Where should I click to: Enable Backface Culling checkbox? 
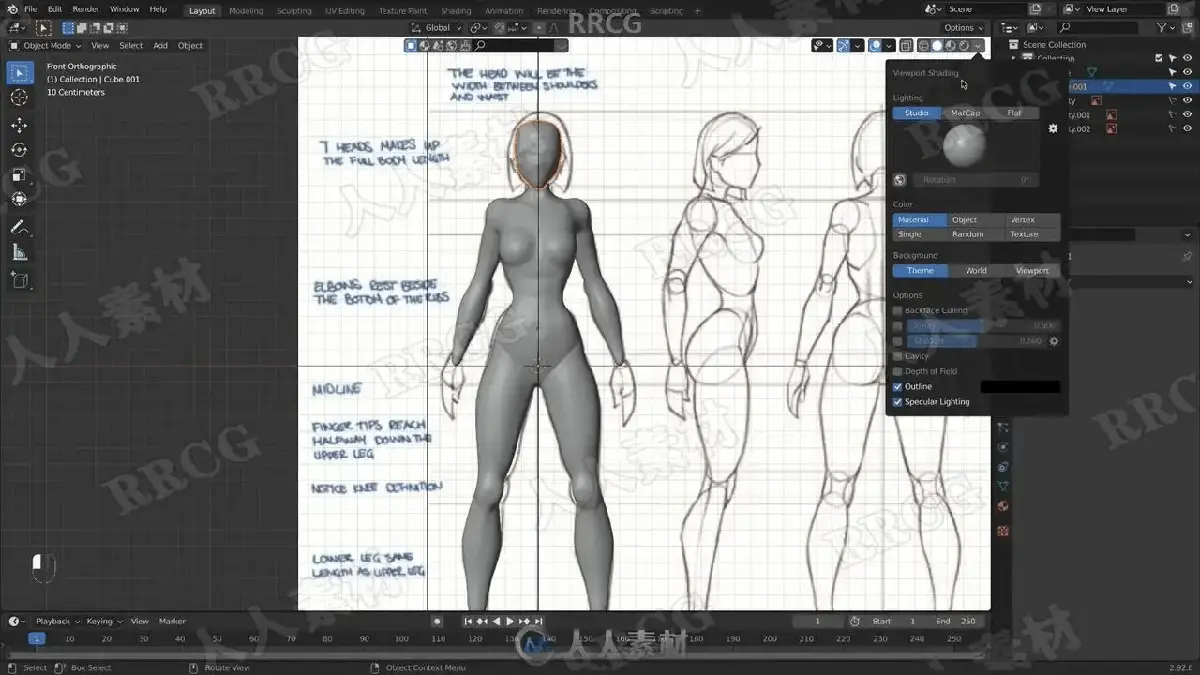897,311
